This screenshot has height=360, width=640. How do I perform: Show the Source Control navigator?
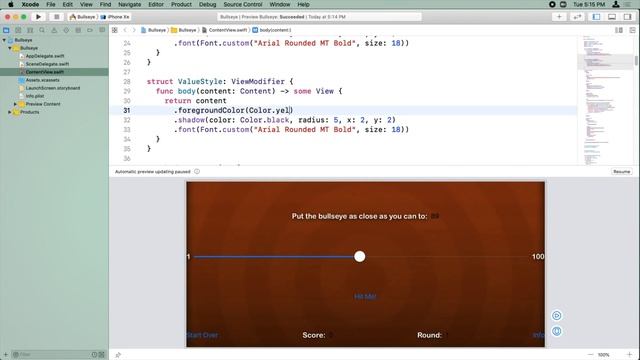pyautogui.click(x=18, y=30)
